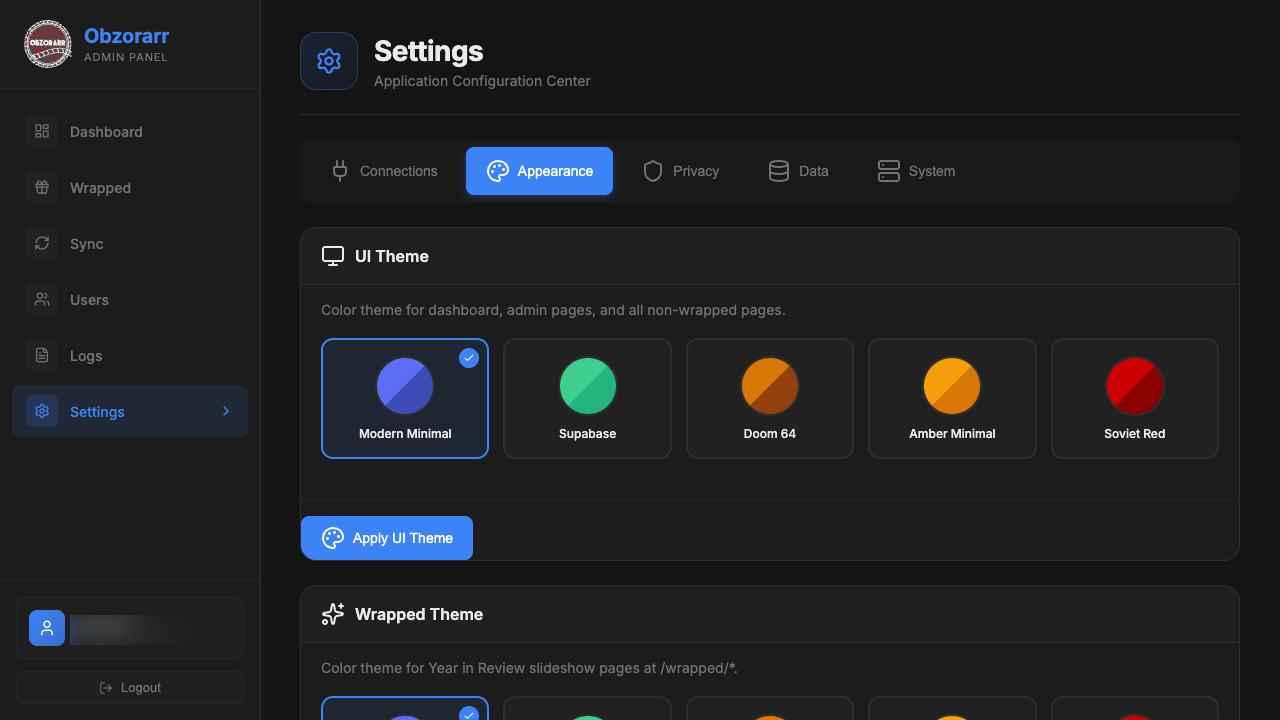Open the Connections tab

[385, 171]
